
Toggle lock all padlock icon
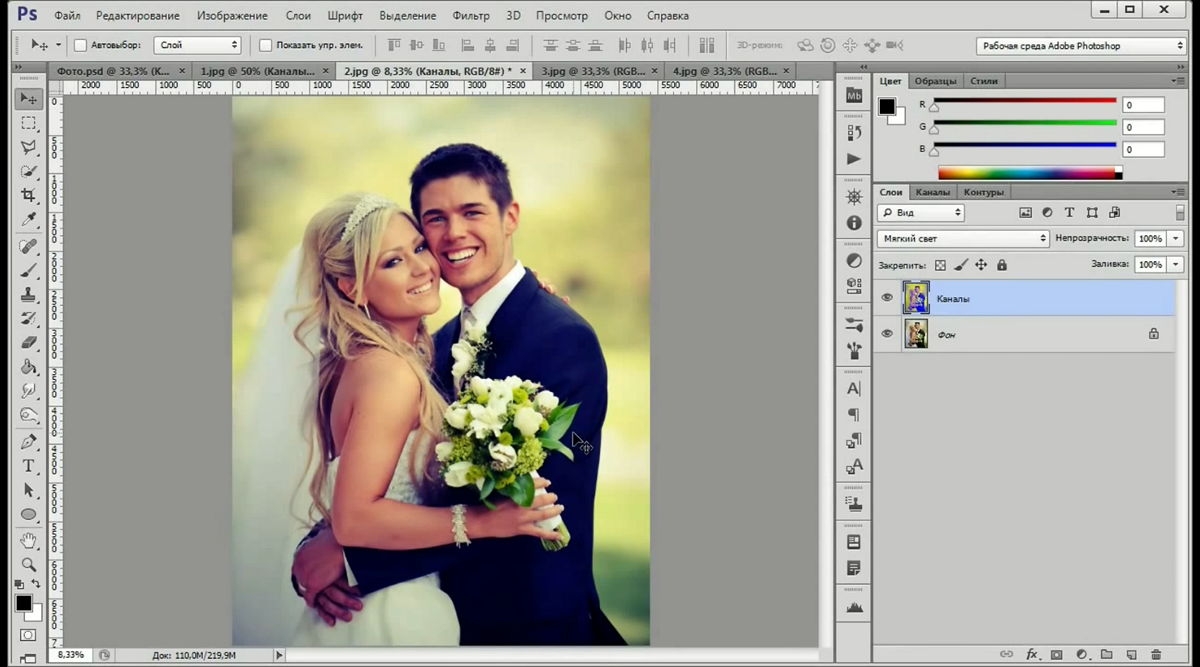coord(1001,265)
